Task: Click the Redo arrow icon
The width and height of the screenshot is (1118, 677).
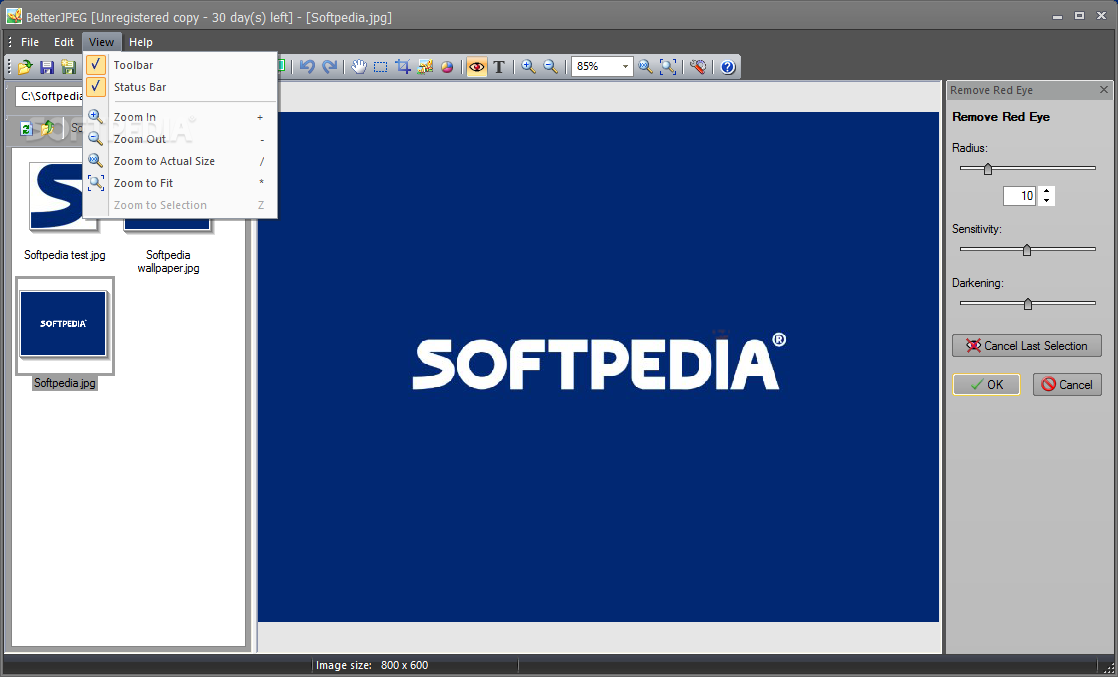Action: 329,67
